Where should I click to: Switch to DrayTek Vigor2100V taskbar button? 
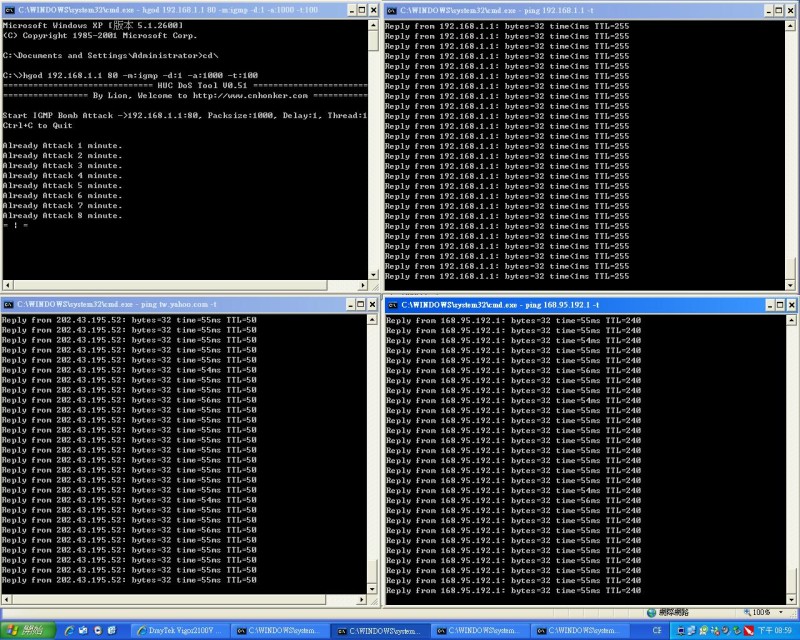(x=181, y=631)
